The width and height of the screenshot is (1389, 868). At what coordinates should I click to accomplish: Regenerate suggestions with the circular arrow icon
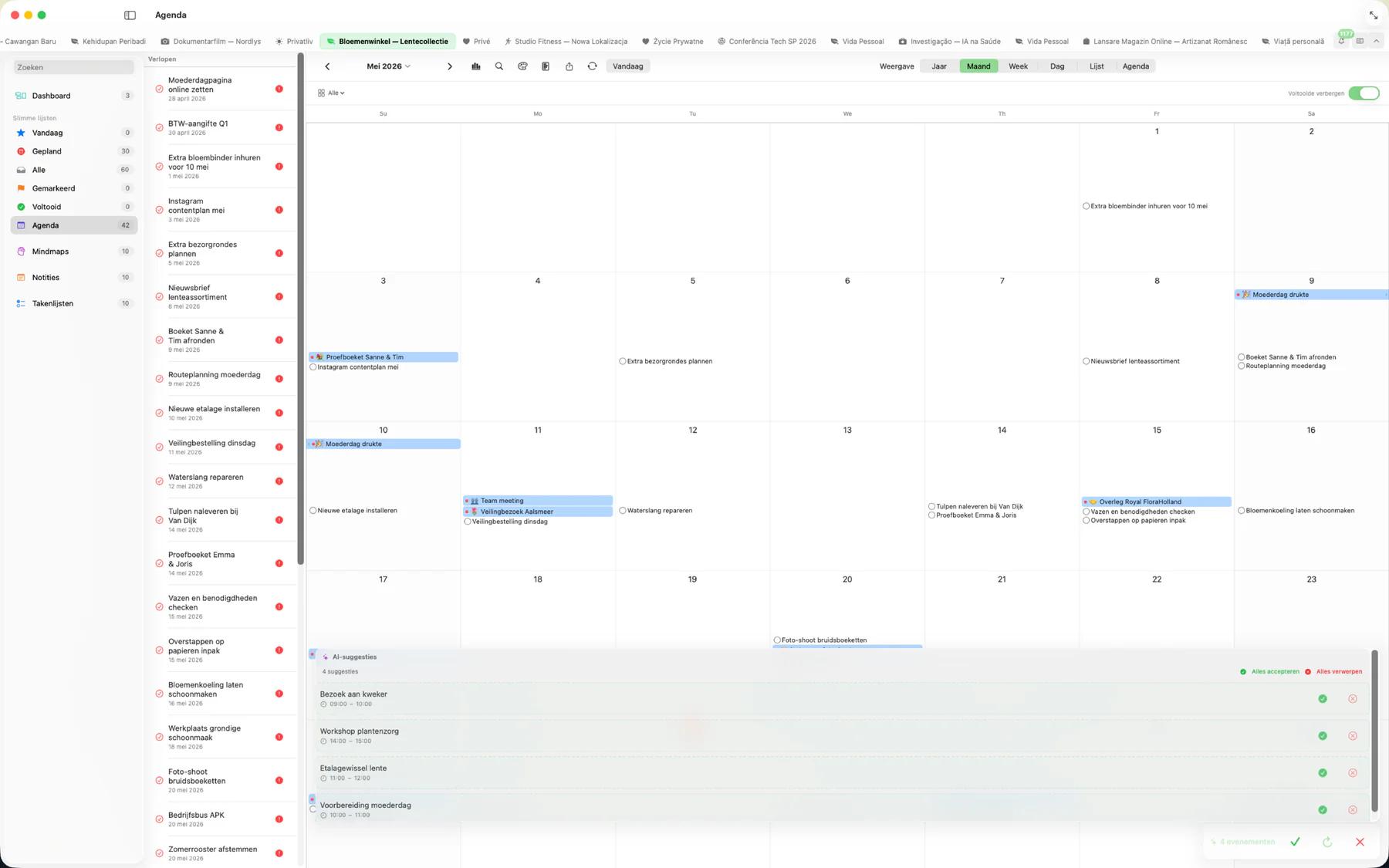pyautogui.click(x=1327, y=842)
